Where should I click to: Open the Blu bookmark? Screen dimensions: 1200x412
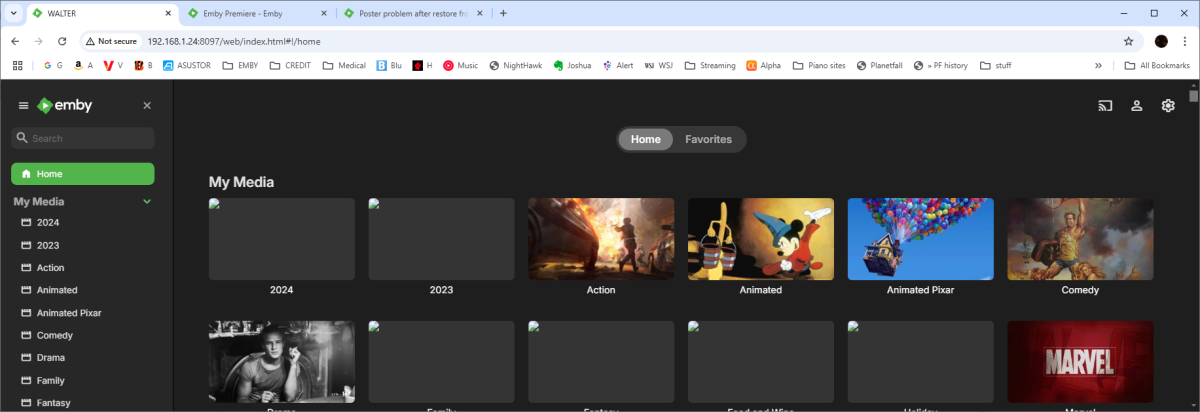[x=389, y=65]
